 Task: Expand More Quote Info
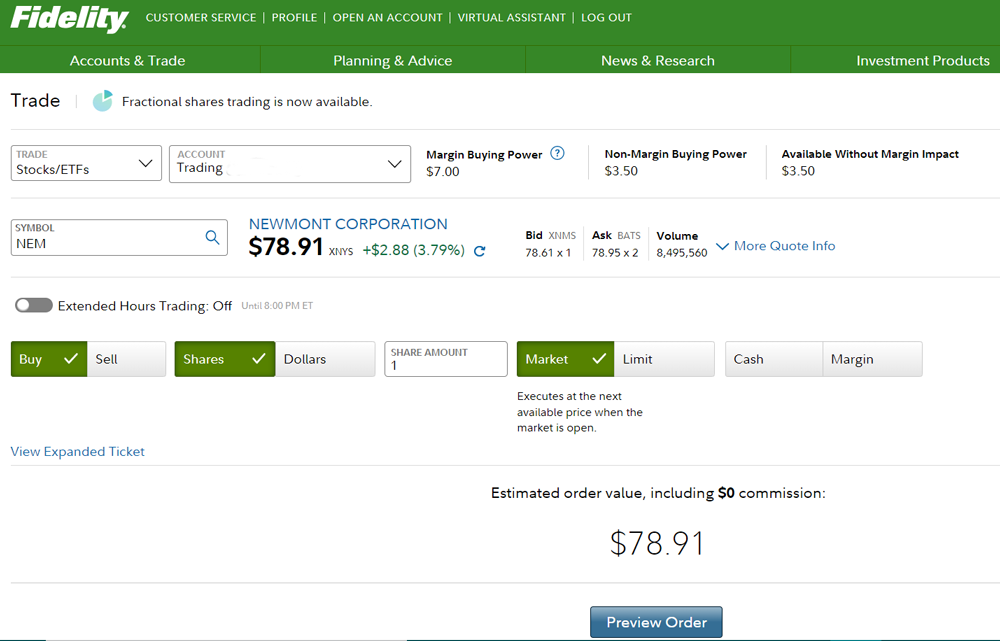776,246
